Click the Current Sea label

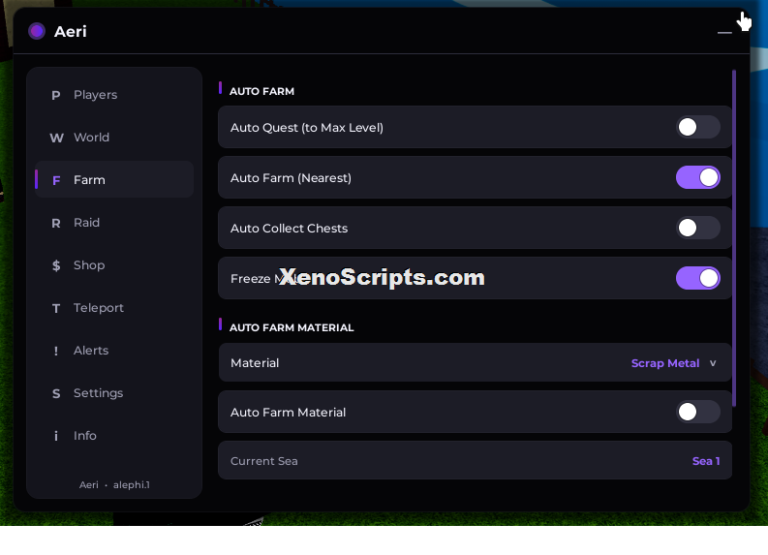click(x=264, y=461)
